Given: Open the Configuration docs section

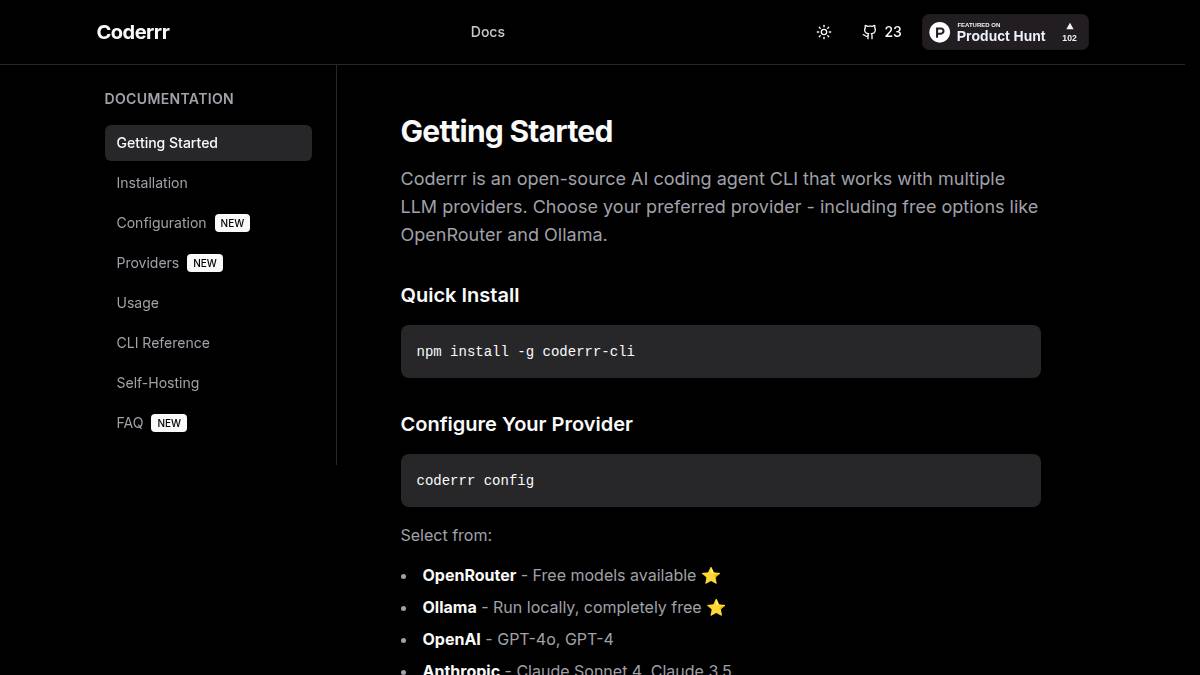Looking at the screenshot, I should pyautogui.click(x=161, y=223).
